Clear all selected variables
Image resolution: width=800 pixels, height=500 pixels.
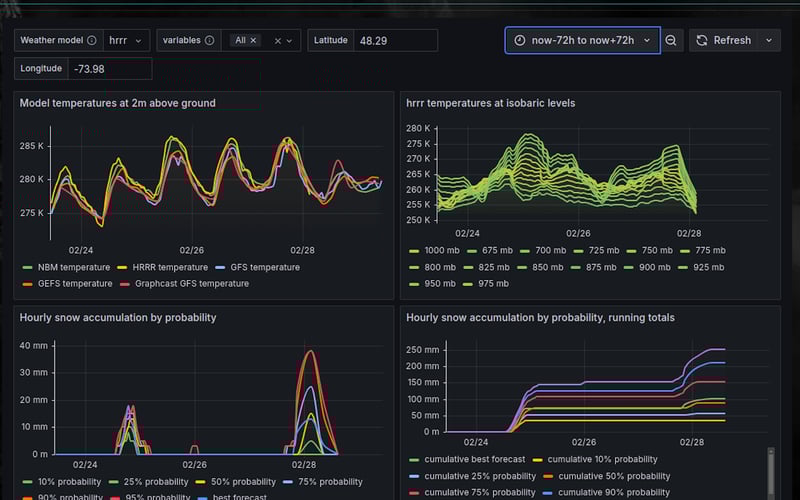pos(278,41)
